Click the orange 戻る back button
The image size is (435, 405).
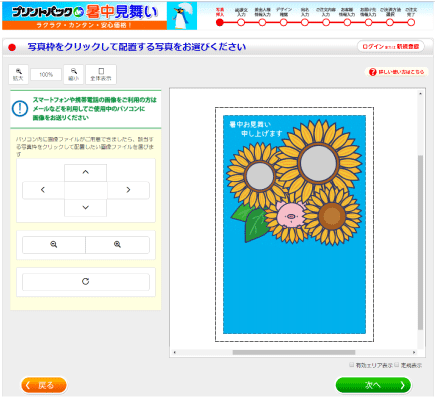pyautogui.click(x=44, y=385)
